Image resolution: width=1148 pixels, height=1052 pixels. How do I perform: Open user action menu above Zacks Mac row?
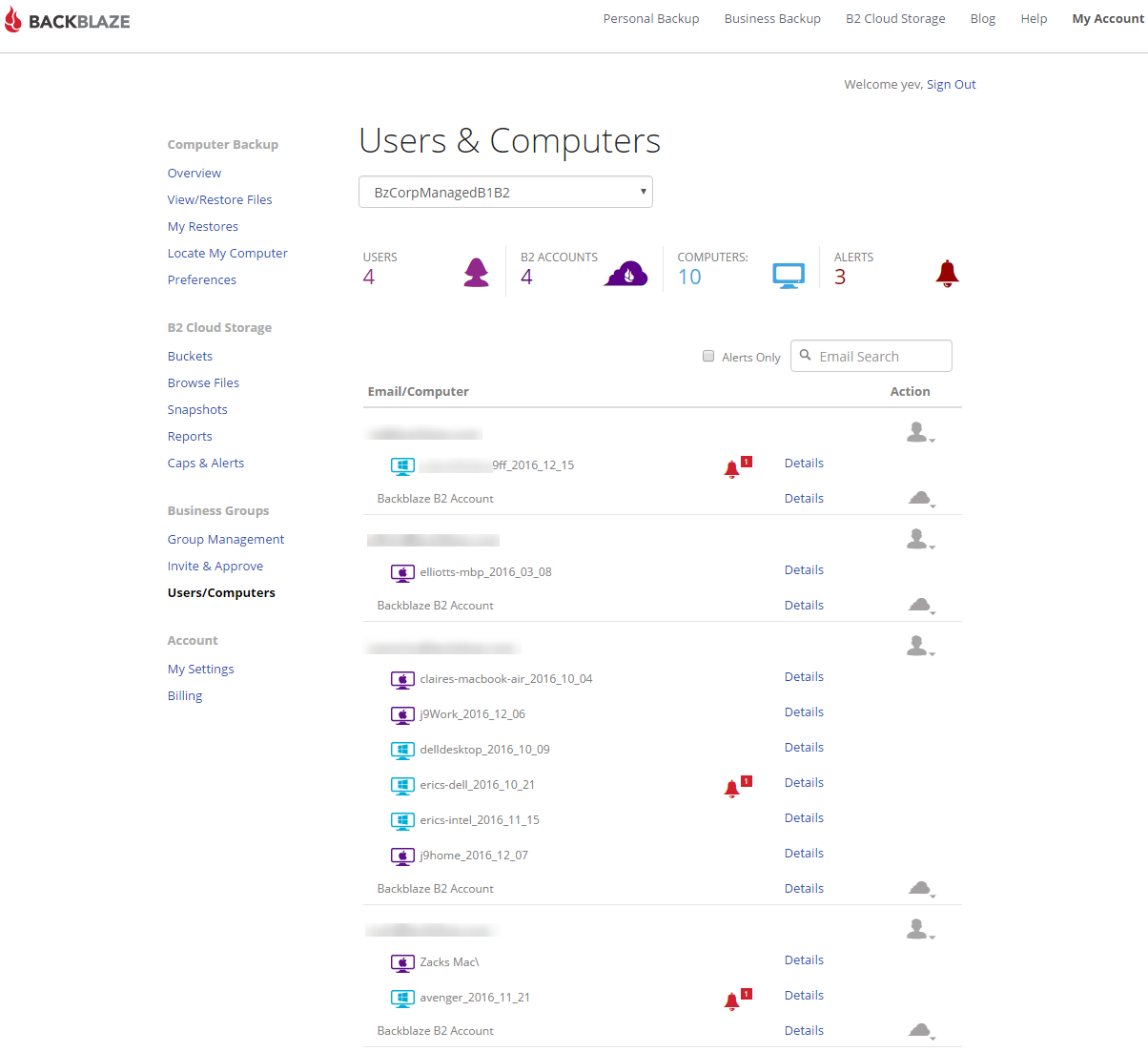point(920,929)
